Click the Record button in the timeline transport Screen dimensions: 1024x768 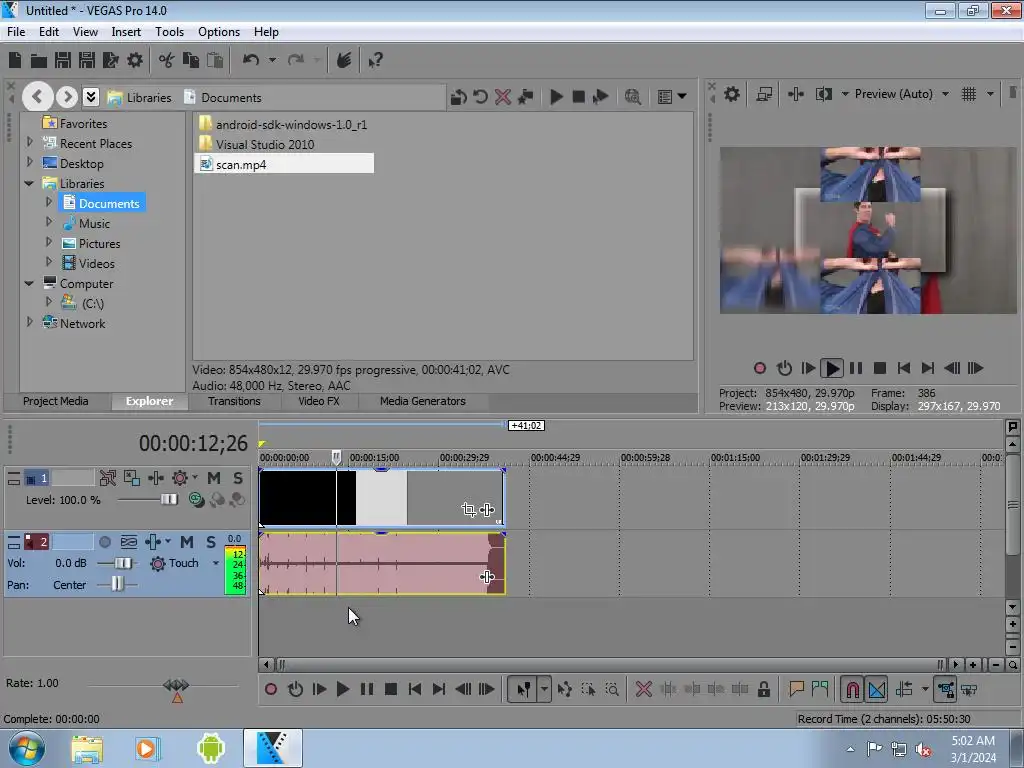(x=271, y=689)
